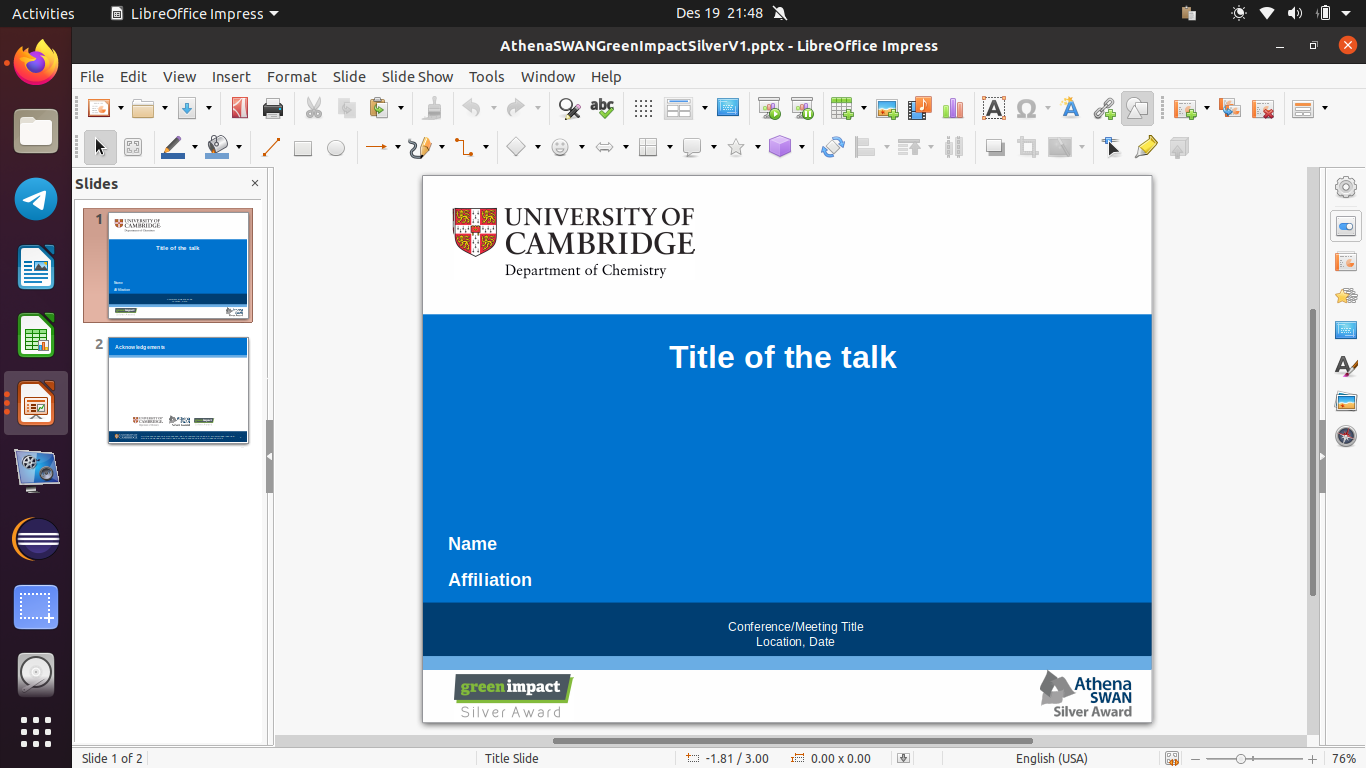Toggle the Select arrow tool
This screenshot has height=768, width=1366.
pos(100,148)
